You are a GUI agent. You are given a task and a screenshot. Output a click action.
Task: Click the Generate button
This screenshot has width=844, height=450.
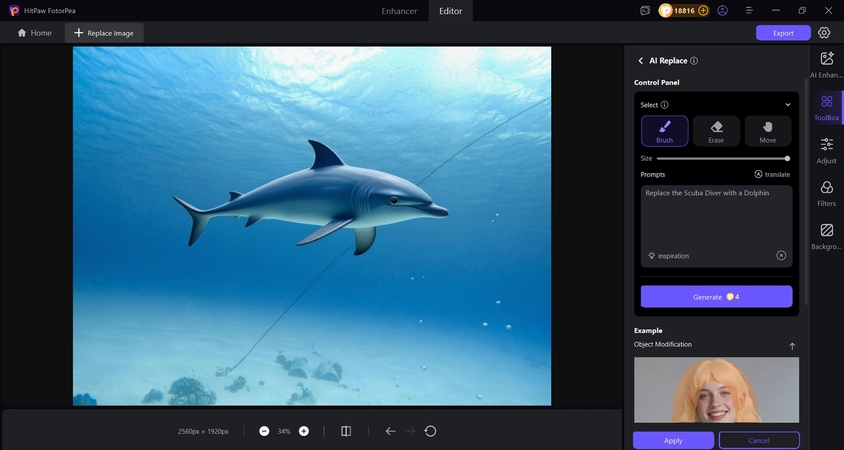pyautogui.click(x=716, y=297)
